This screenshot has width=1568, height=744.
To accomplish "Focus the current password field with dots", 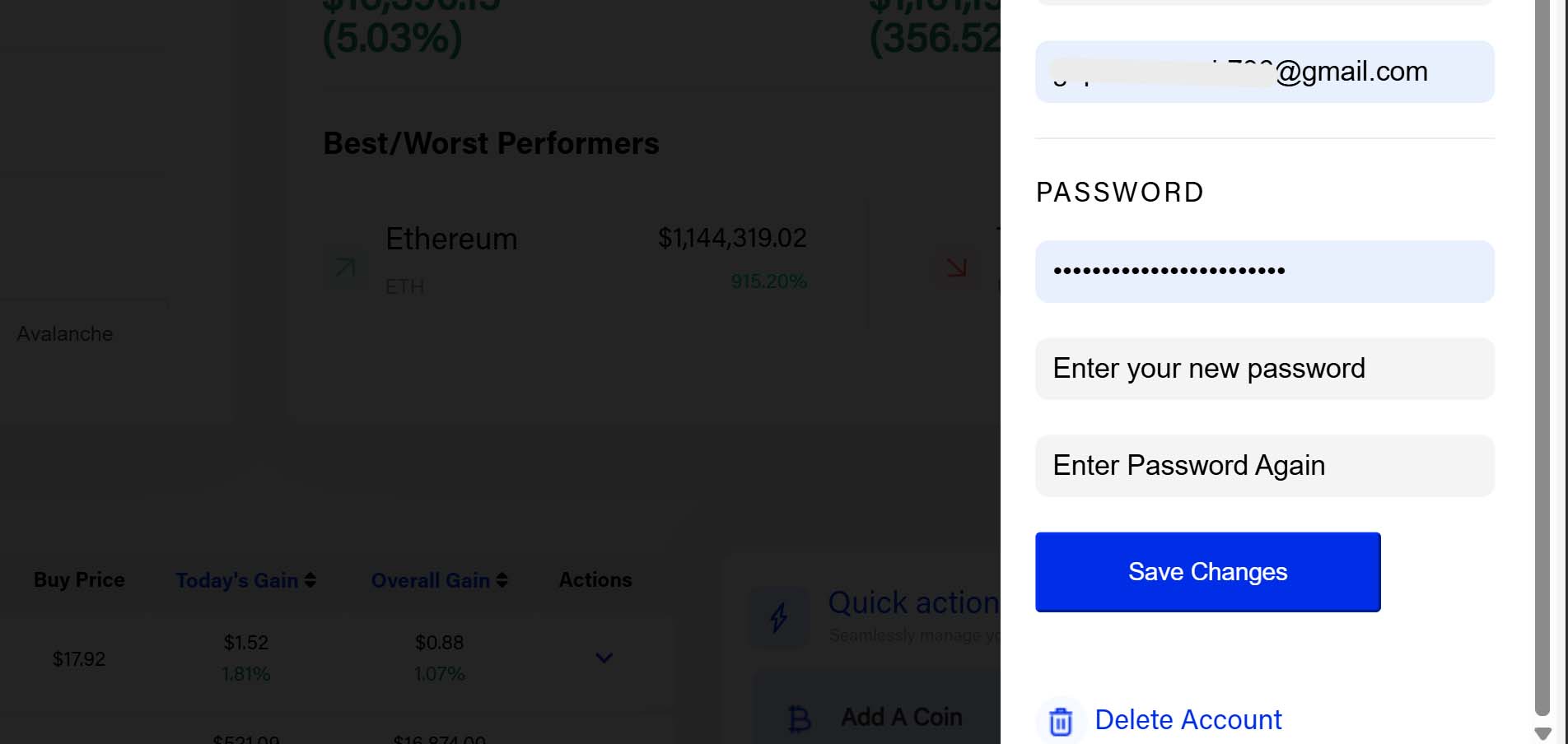I will [x=1264, y=272].
